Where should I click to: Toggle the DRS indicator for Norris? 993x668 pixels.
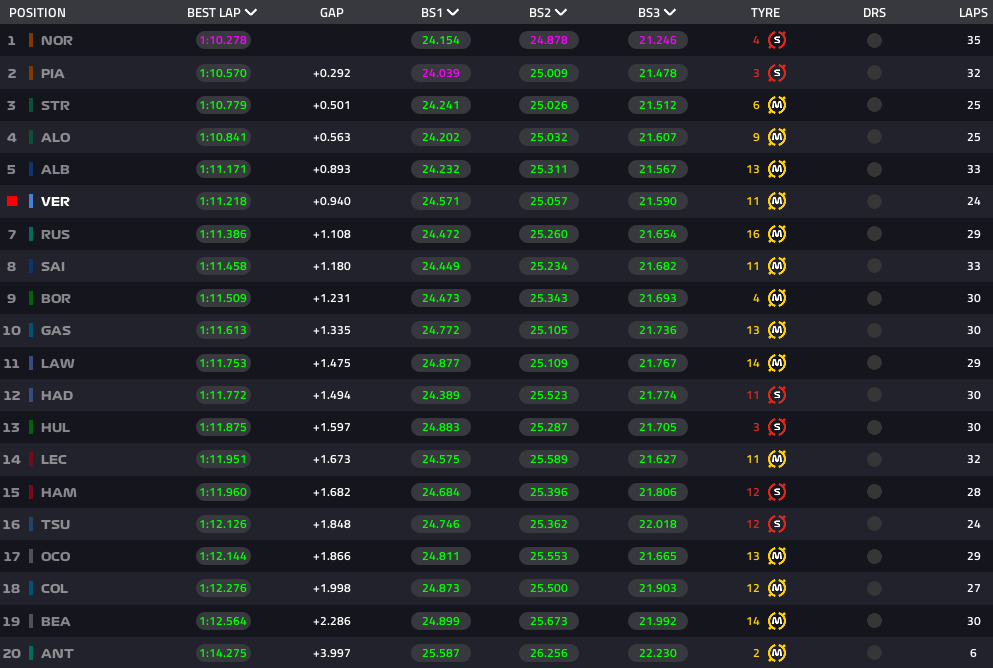coord(874,41)
